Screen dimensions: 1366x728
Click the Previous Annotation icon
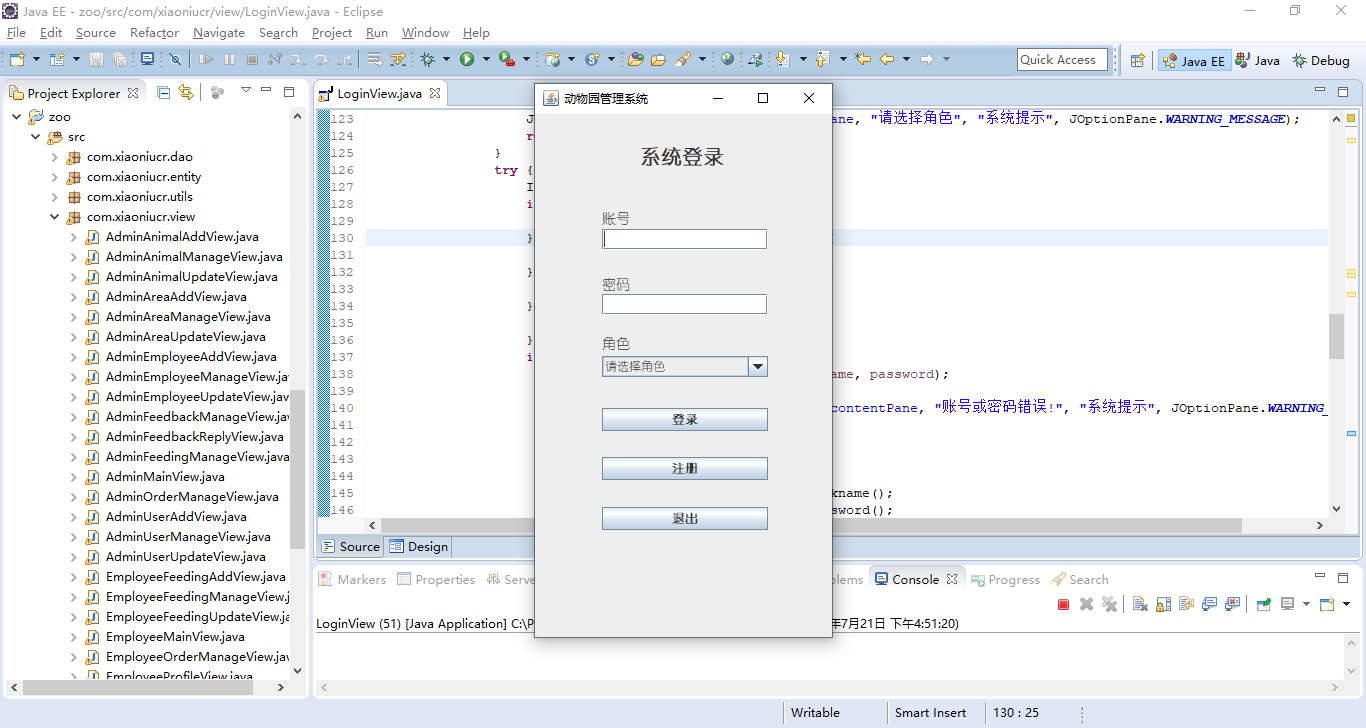tap(821, 59)
